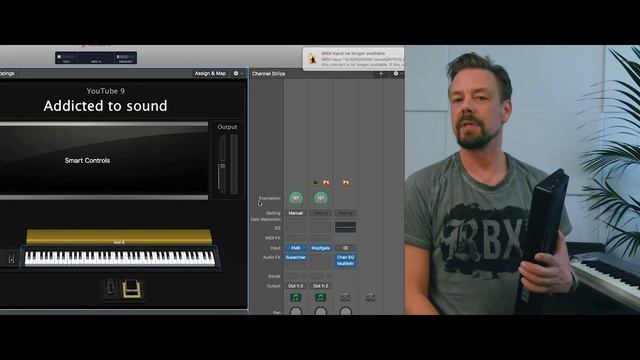Open the Chan EQ audio effect plugin
The image size is (640, 360).
345,258
